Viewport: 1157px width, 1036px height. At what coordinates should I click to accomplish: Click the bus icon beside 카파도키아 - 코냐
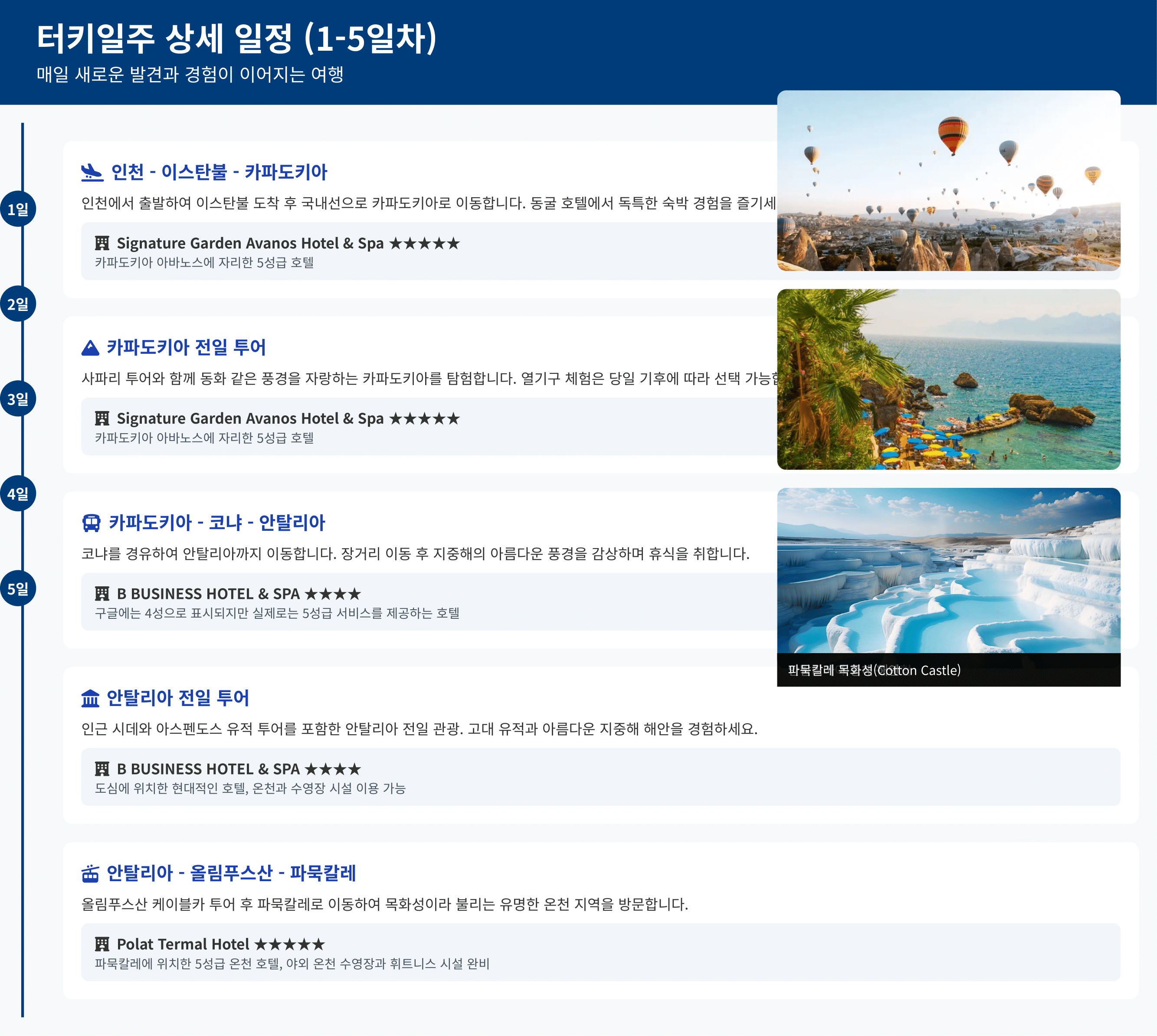(91, 523)
